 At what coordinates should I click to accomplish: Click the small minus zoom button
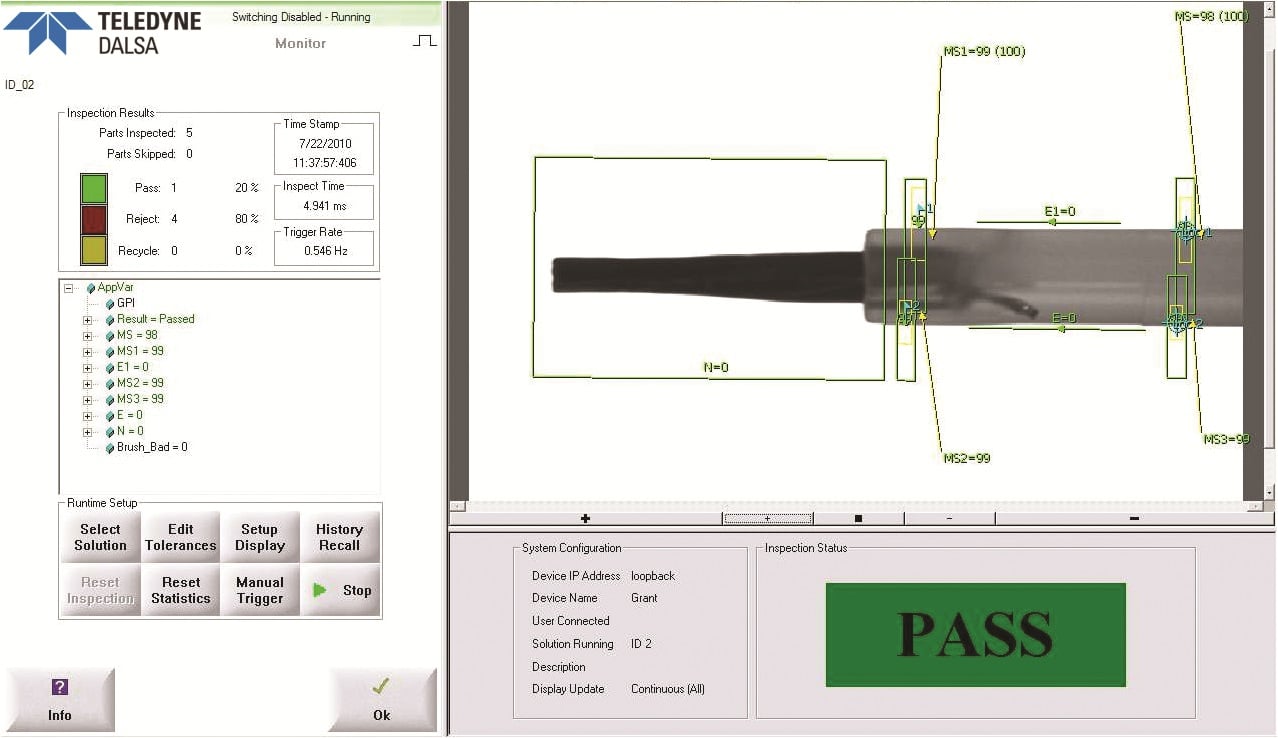pos(949,518)
